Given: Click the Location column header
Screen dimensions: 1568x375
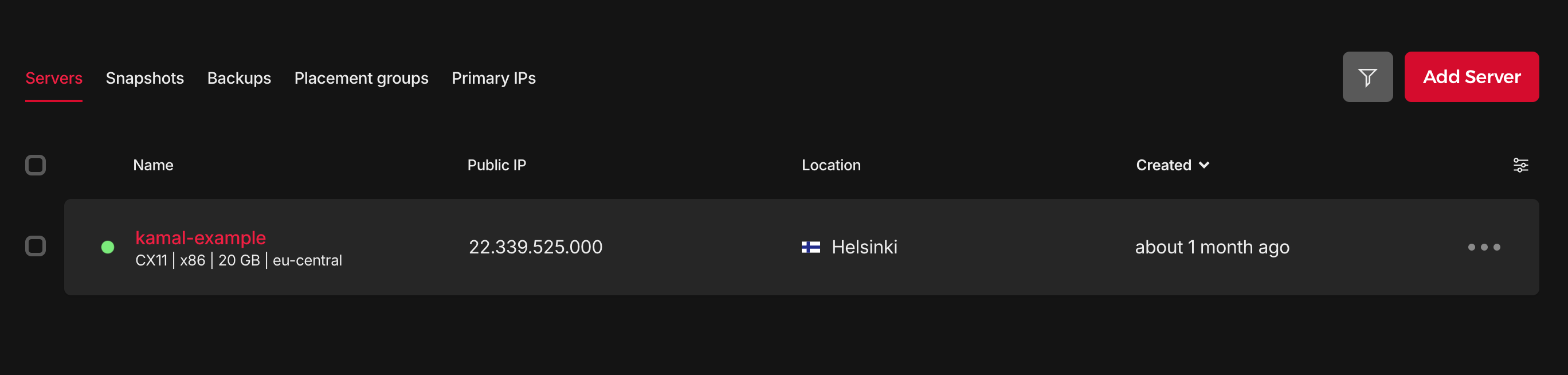Looking at the screenshot, I should [x=830, y=165].
